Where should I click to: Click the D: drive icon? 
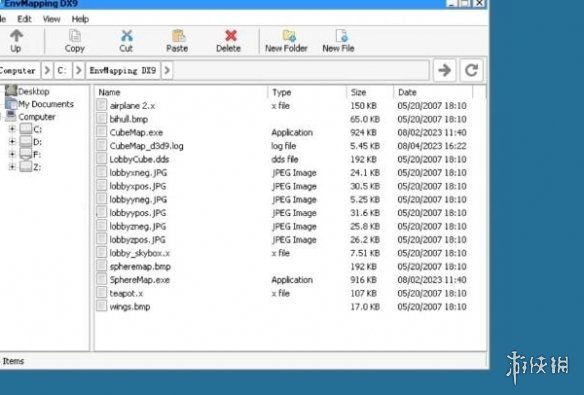tap(26, 142)
